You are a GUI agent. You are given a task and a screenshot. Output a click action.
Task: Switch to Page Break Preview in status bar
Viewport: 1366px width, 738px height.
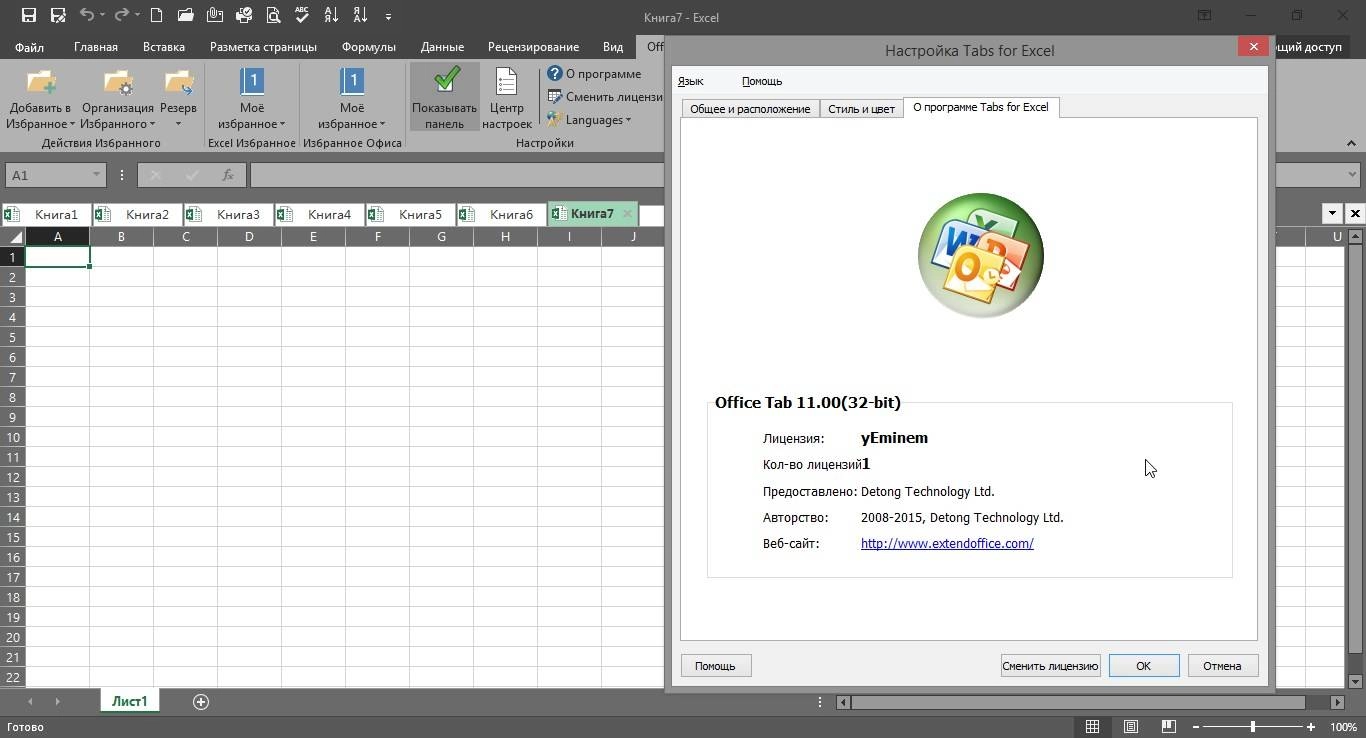click(x=1167, y=727)
